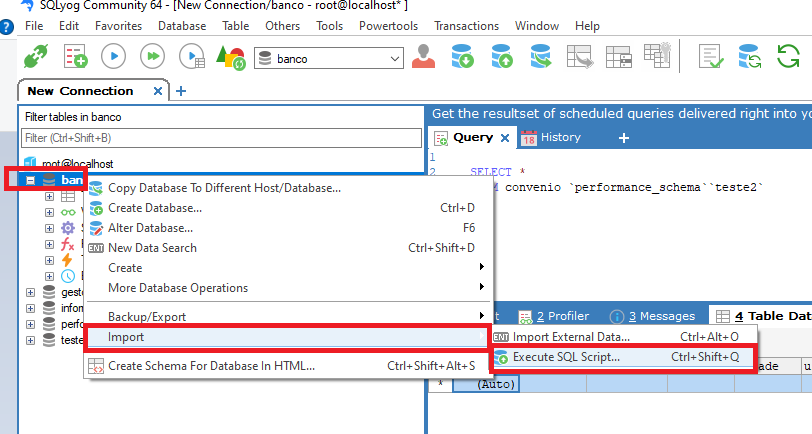The width and height of the screenshot is (812, 434).
Task: Click the clock Events icon in tree
Action: tap(68, 275)
